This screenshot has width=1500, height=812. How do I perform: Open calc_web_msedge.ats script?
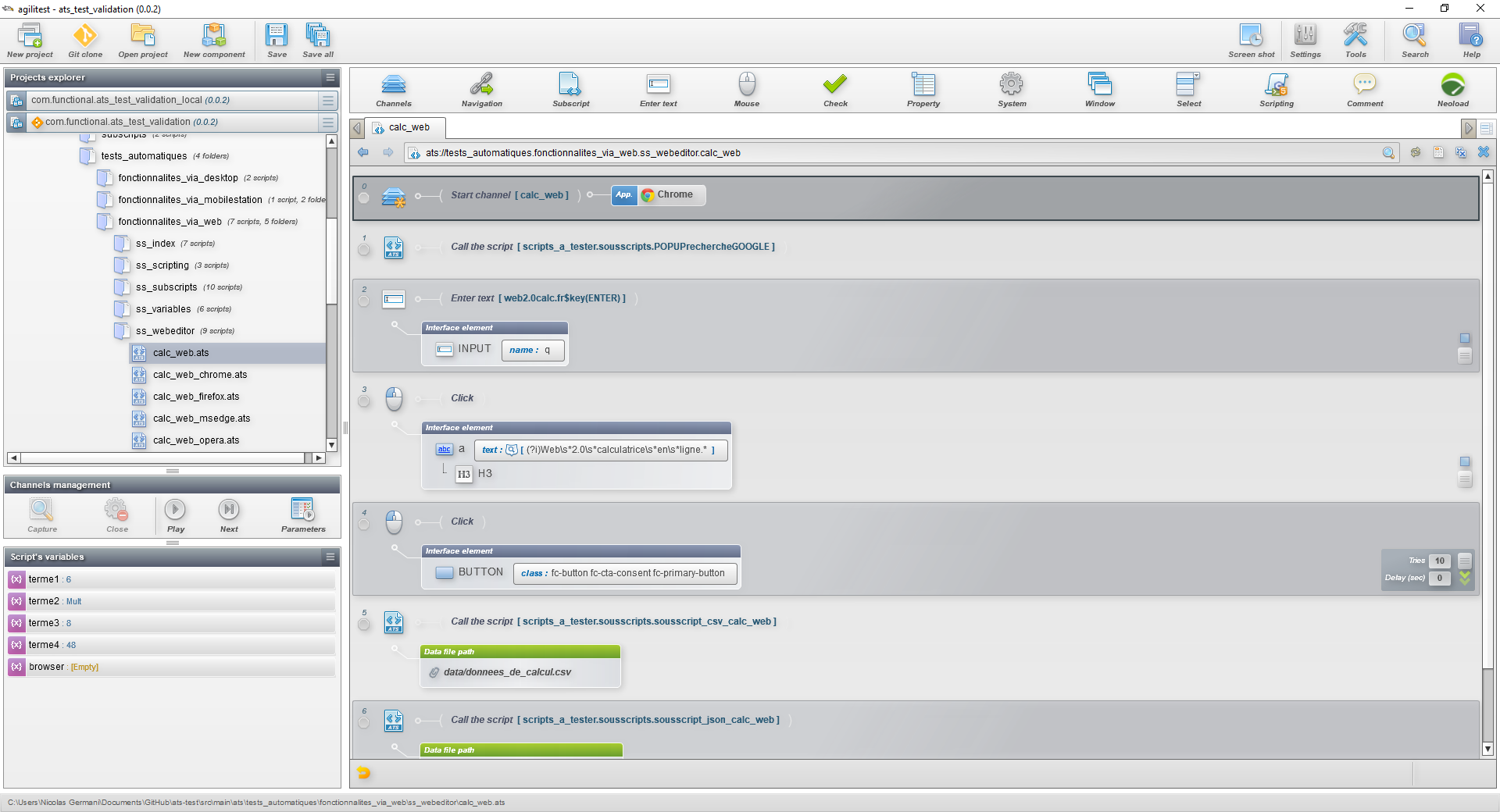click(x=202, y=418)
